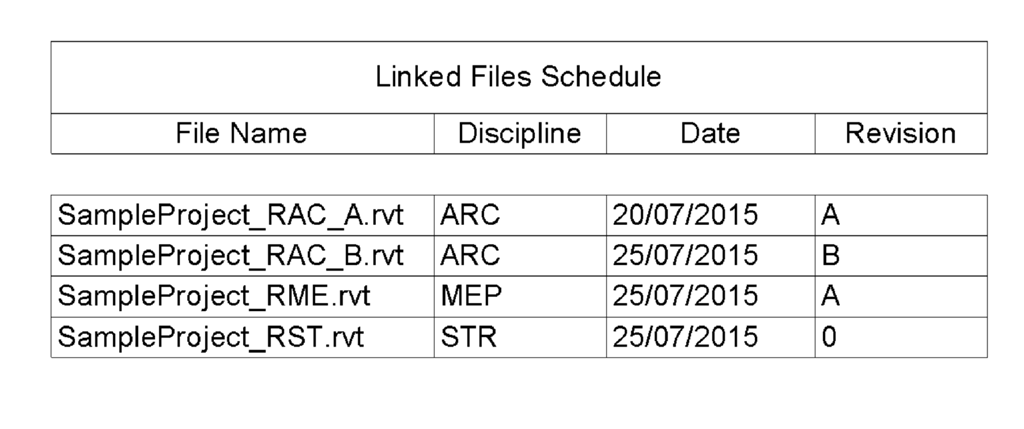Click the date cell in the RAC_B row
The width and height of the screenshot is (1024, 429).
710,256
